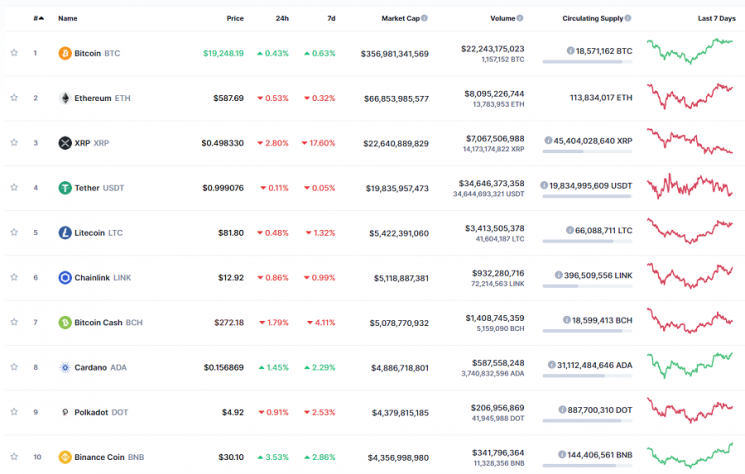Open Binance Coin BNB name link
This screenshot has height=474, width=745.
[x=109, y=457]
